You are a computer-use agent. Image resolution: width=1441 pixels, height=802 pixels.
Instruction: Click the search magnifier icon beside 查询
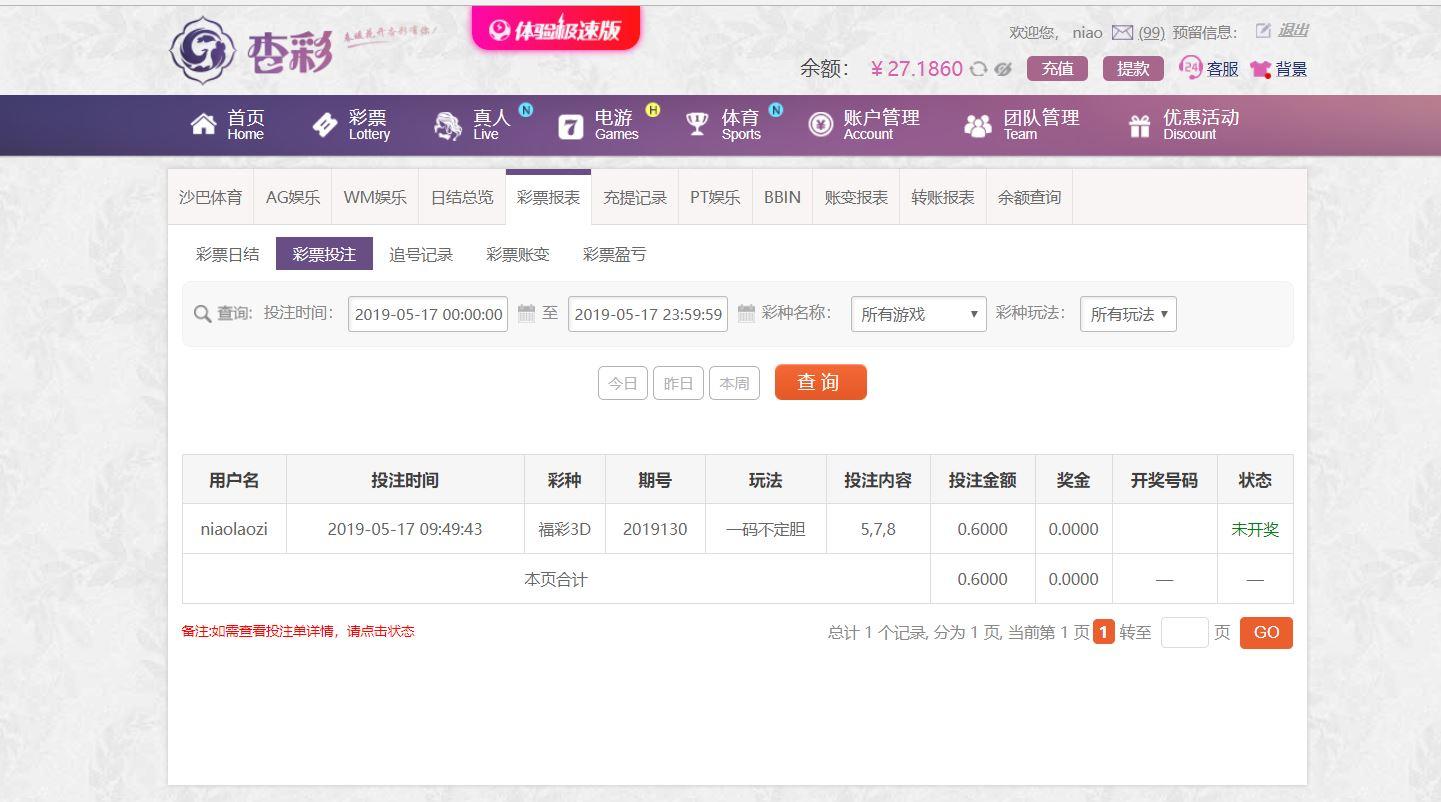click(203, 314)
